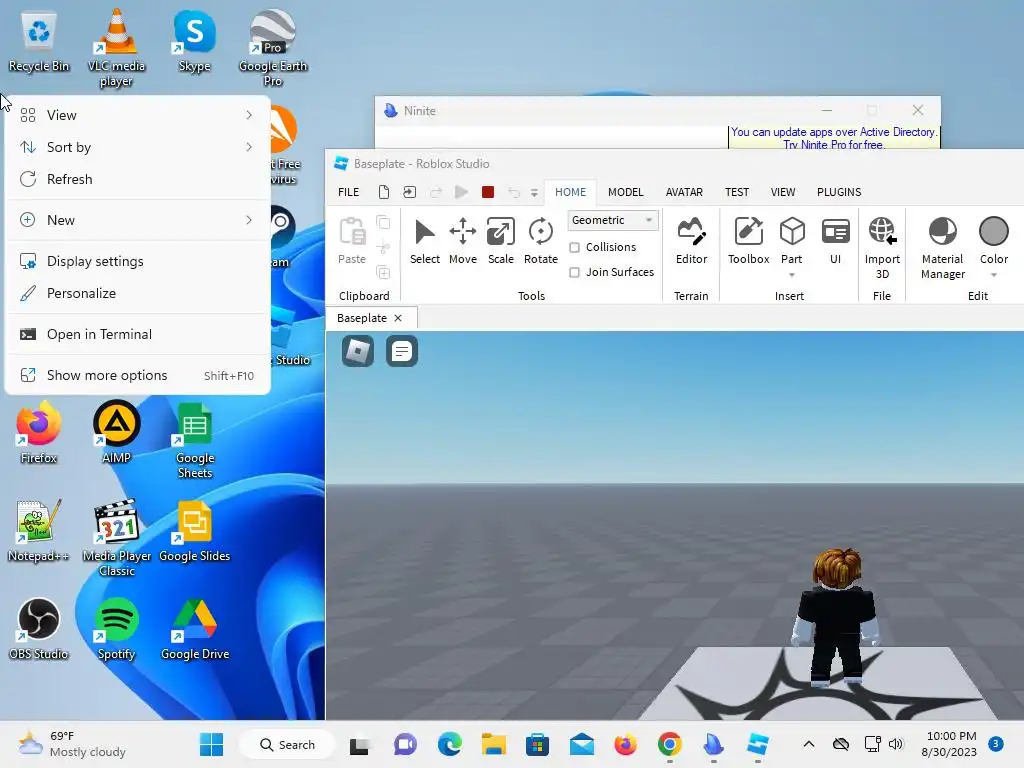Activate the Move tool
The image size is (1024, 768).
462,241
